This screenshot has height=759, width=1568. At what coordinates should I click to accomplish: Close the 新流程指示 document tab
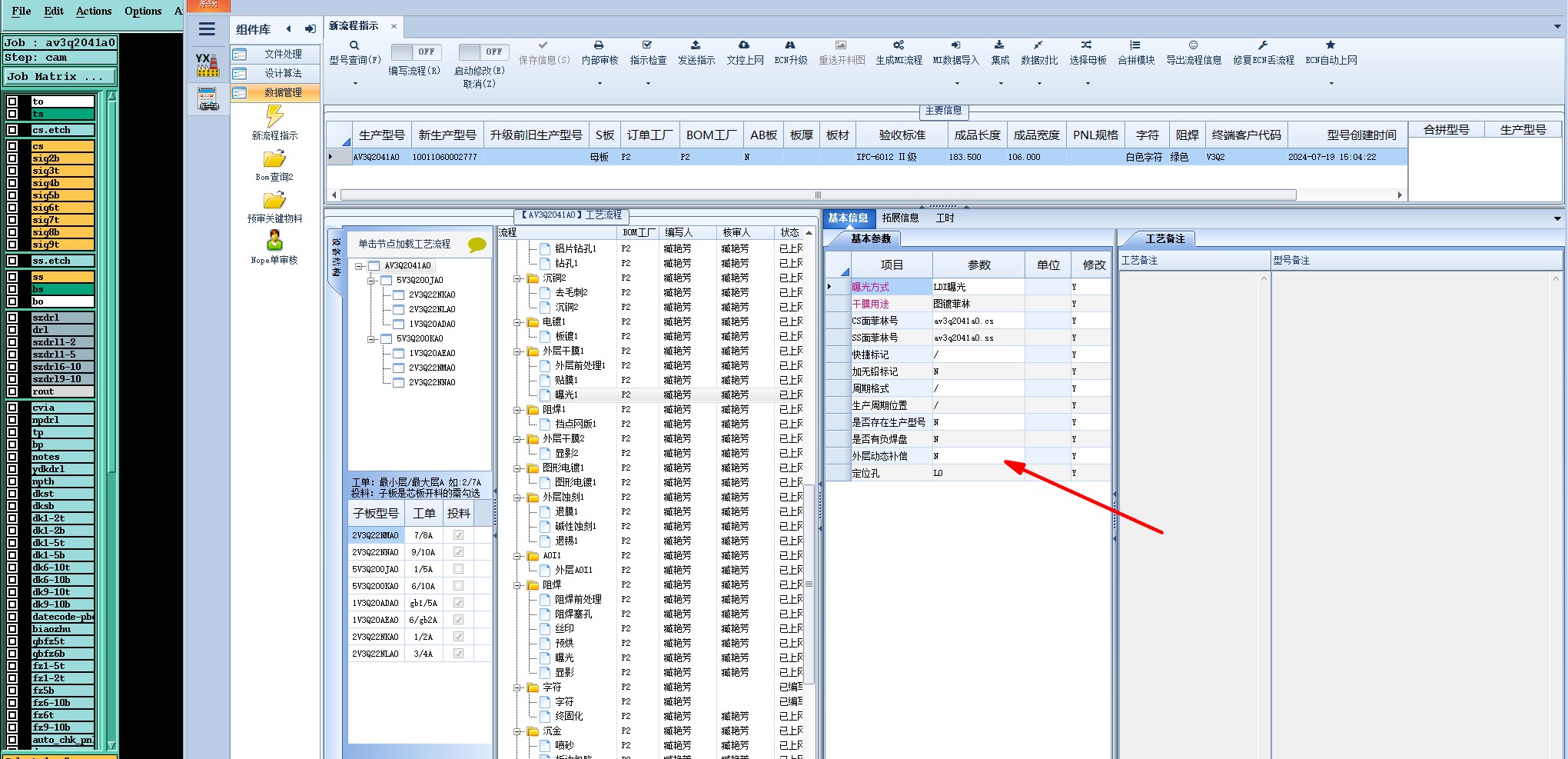pos(394,26)
